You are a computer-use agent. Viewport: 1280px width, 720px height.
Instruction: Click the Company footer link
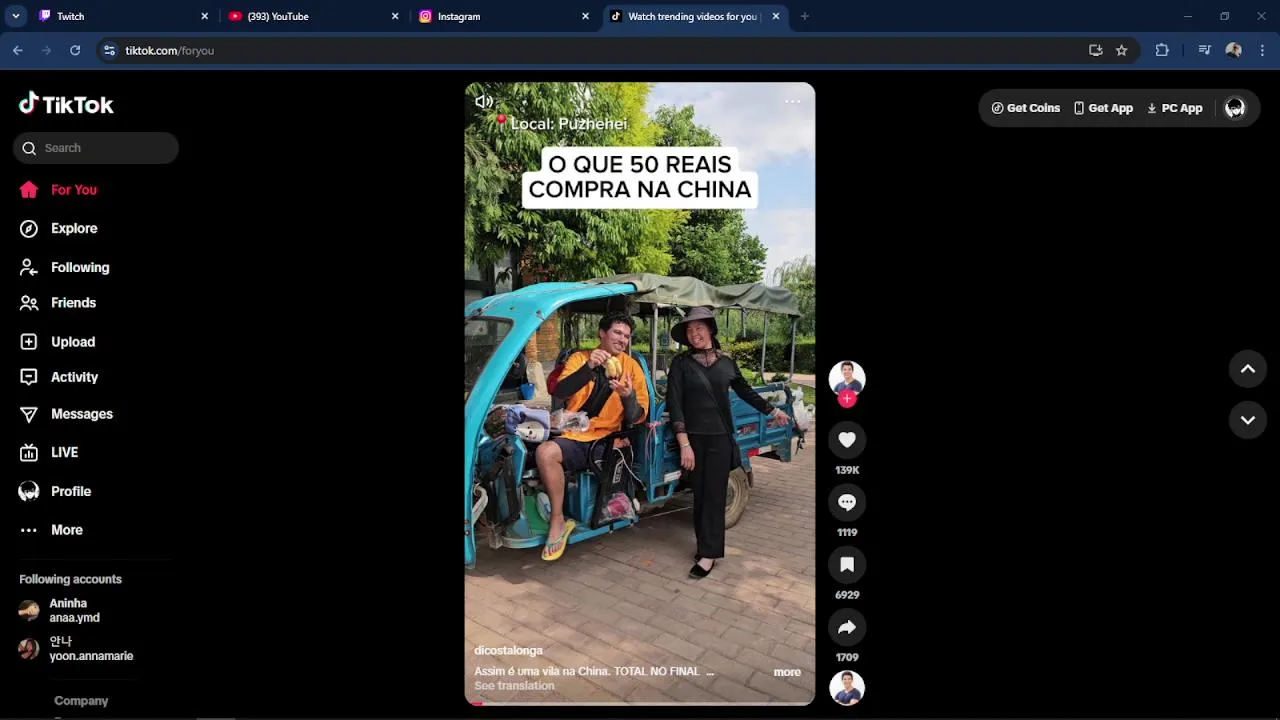81,701
